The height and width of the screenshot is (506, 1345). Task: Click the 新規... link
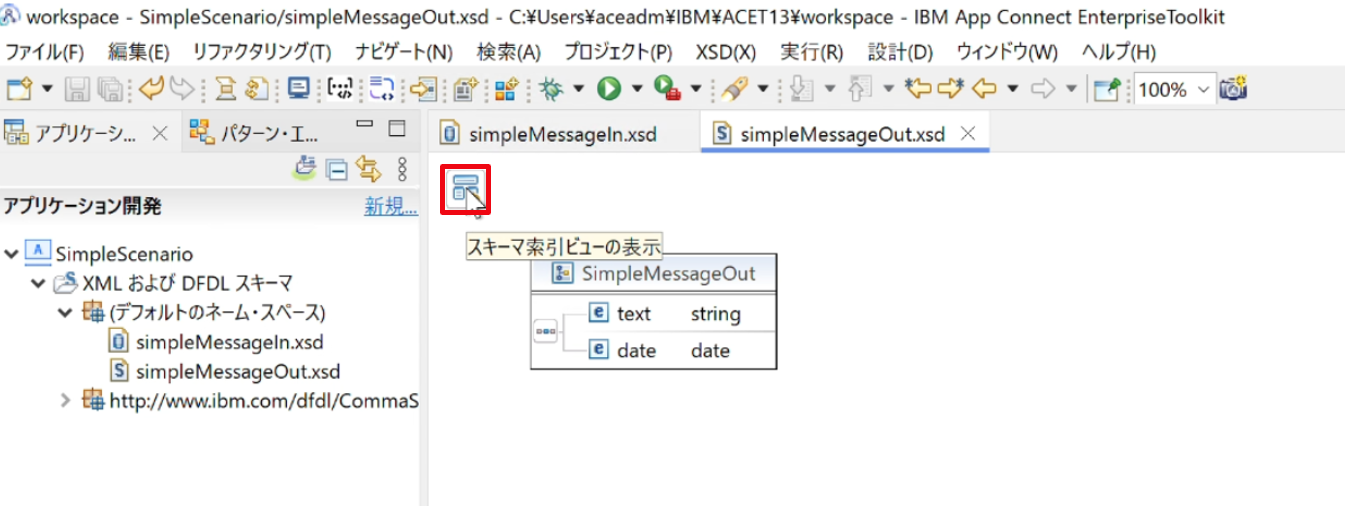pos(391,206)
